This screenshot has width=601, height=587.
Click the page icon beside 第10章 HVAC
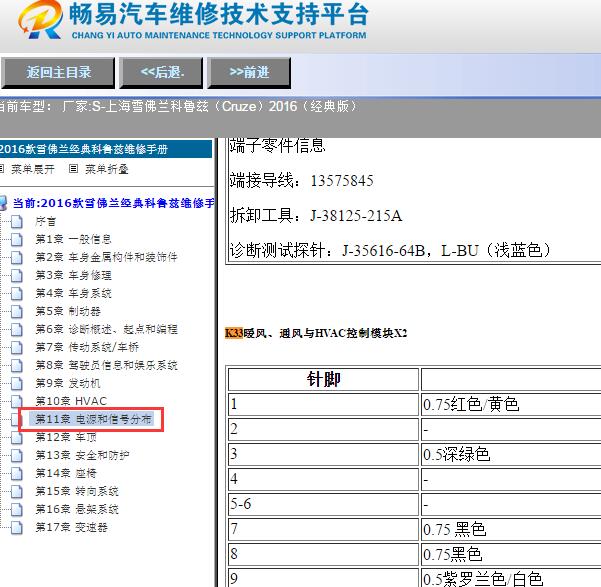click(x=16, y=401)
